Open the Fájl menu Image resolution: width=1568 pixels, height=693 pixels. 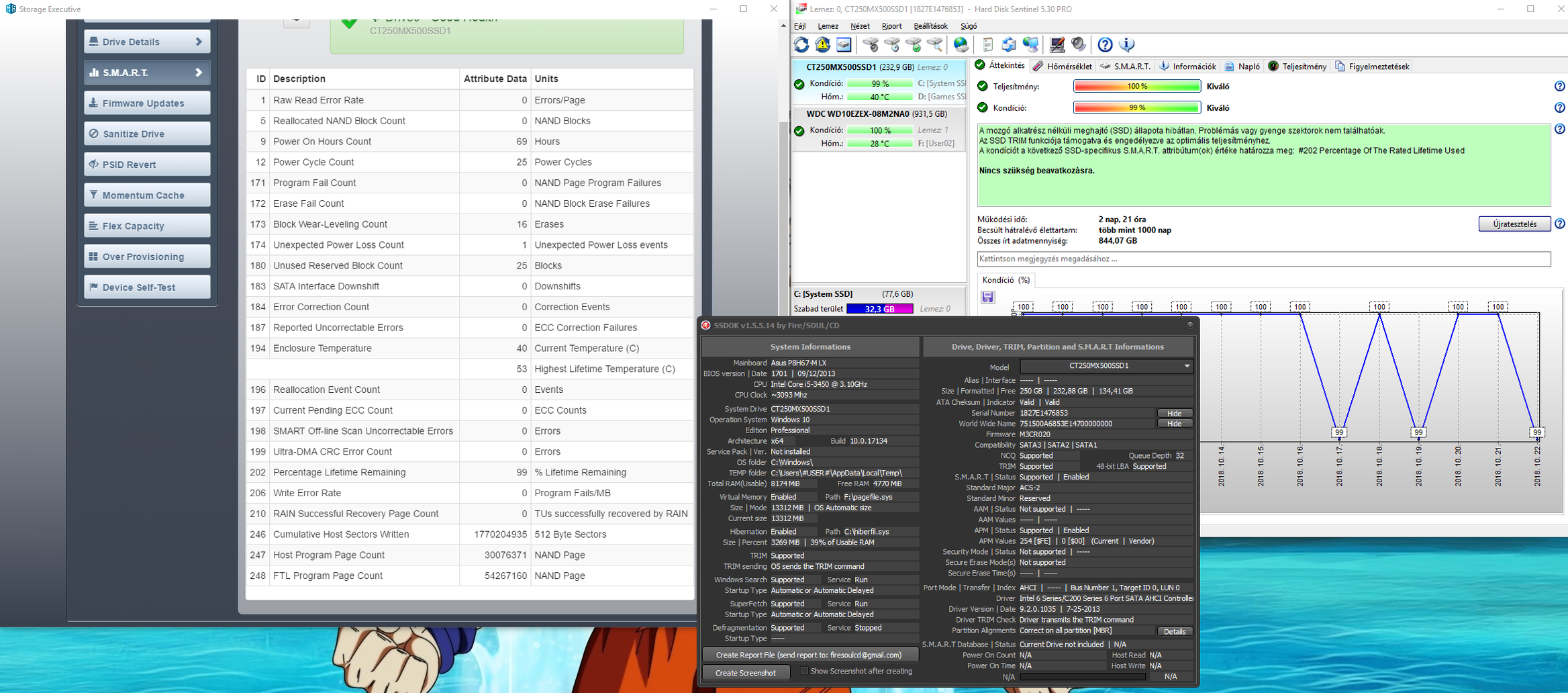pos(800,26)
